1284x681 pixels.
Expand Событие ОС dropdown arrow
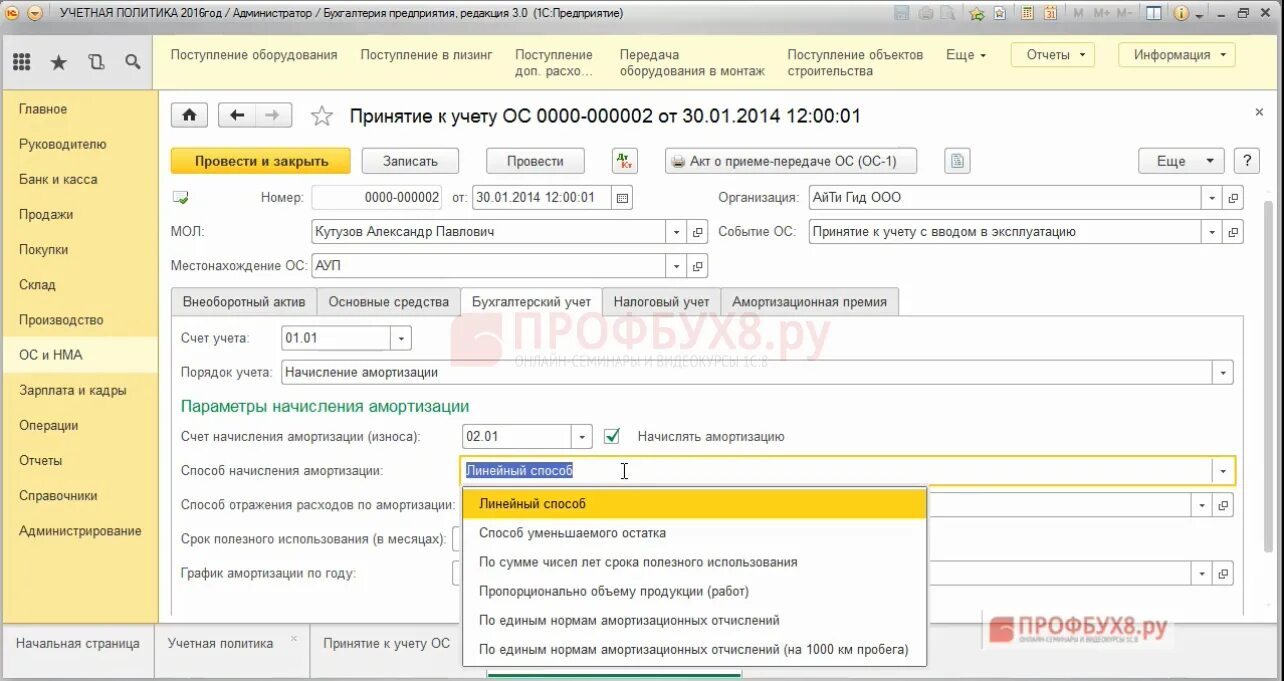1212,232
